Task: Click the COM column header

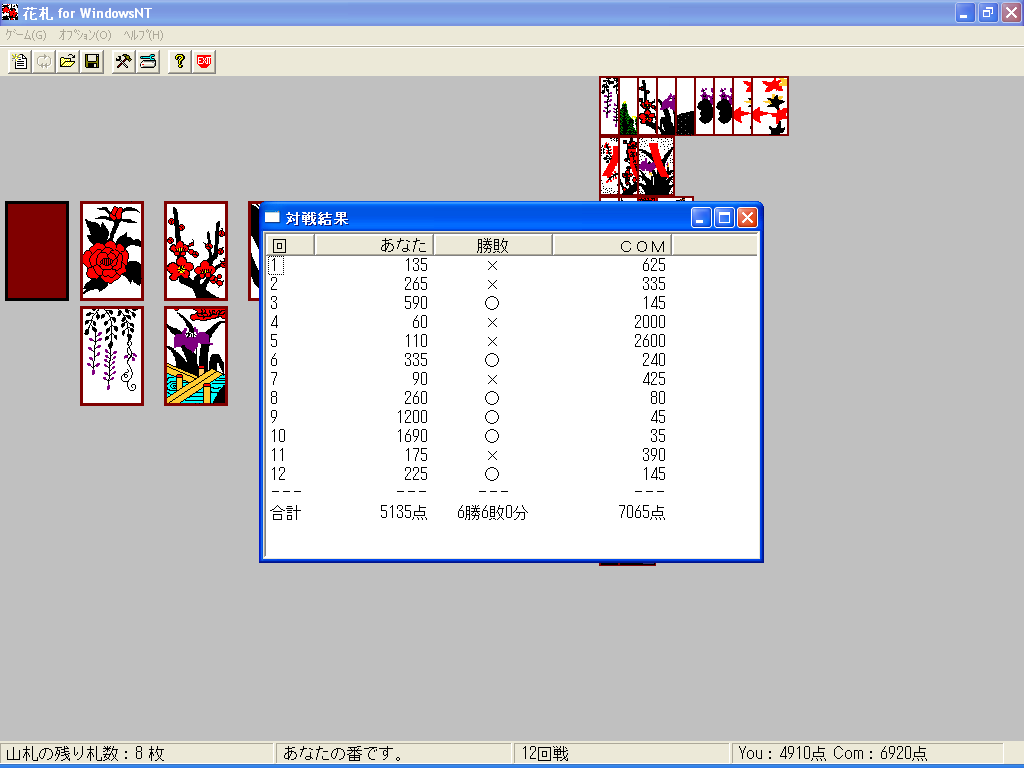Action: 612,245
